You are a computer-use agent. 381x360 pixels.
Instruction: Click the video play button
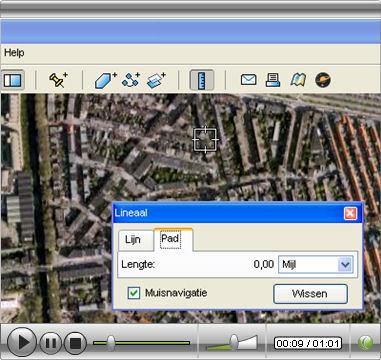pos(21,342)
